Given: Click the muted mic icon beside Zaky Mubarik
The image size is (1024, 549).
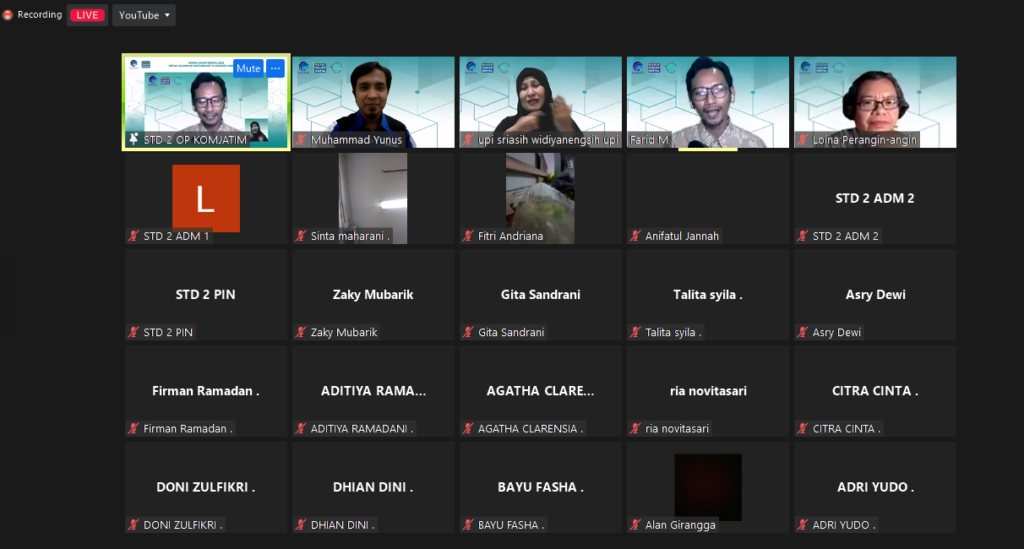Looking at the screenshot, I should point(301,332).
